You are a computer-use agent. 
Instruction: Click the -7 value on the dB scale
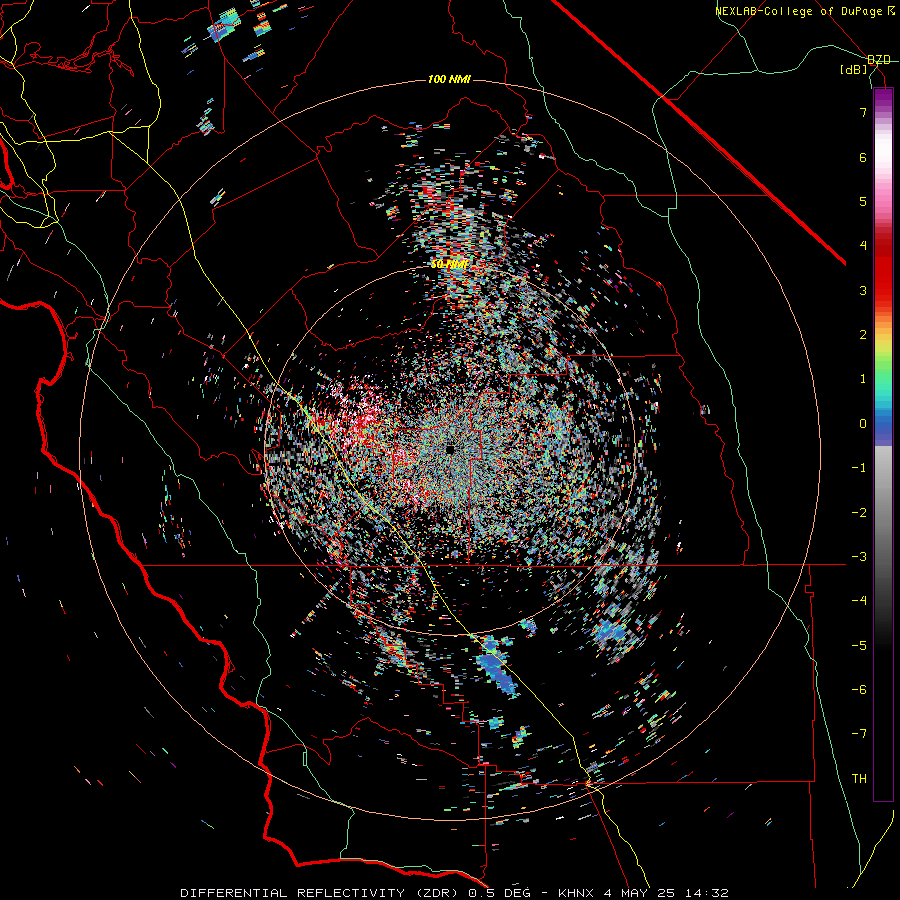pos(859,734)
